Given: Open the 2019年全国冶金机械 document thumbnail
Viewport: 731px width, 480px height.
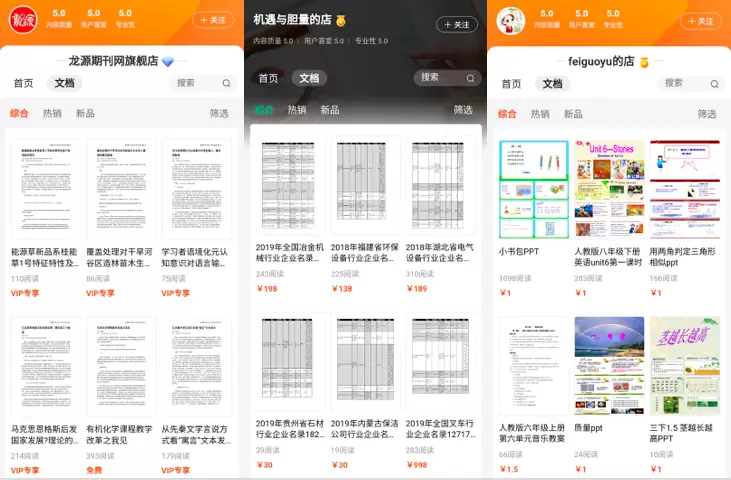Looking at the screenshot, I should pos(287,186).
